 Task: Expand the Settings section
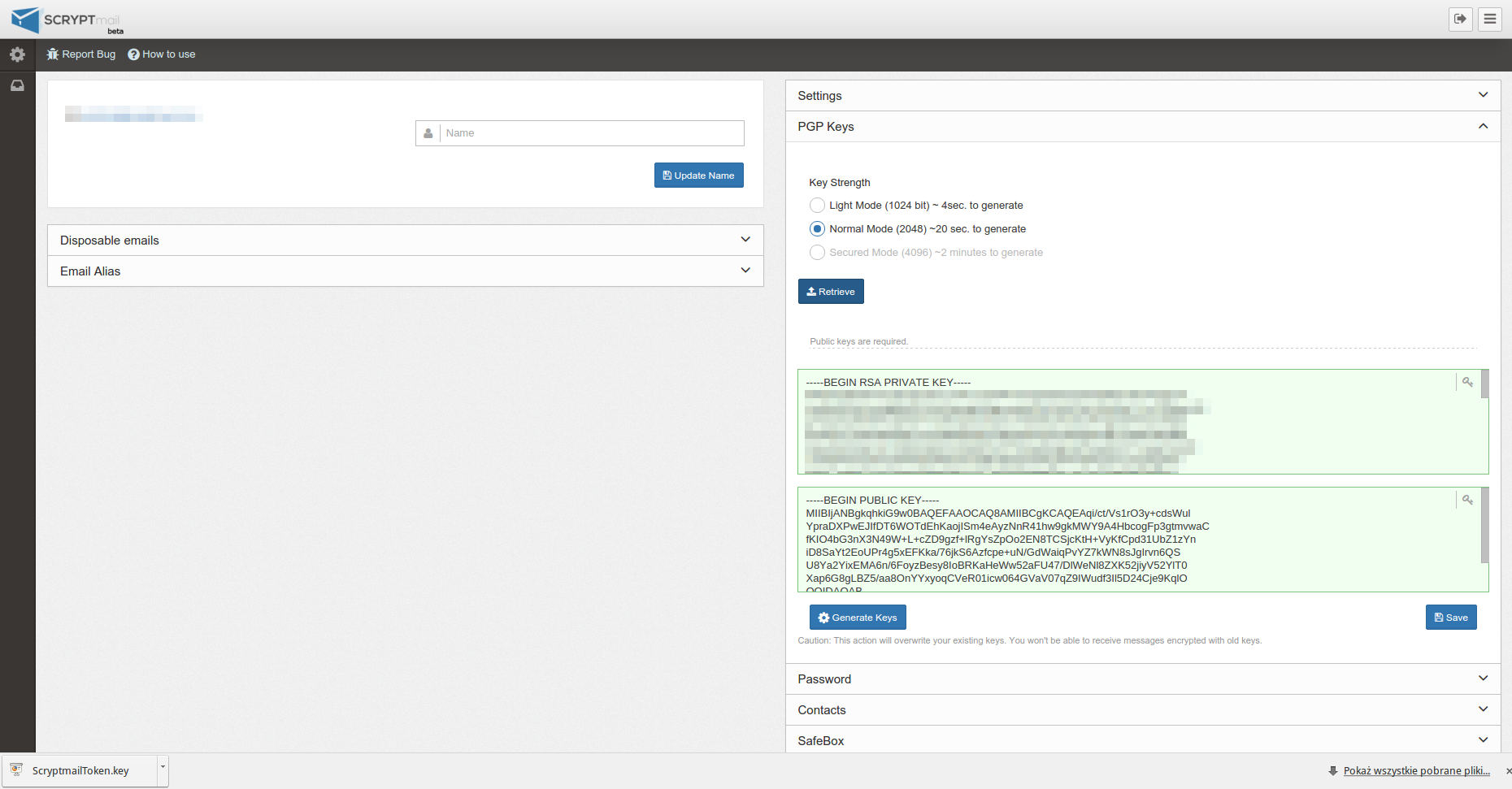click(x=1143, y=96)
